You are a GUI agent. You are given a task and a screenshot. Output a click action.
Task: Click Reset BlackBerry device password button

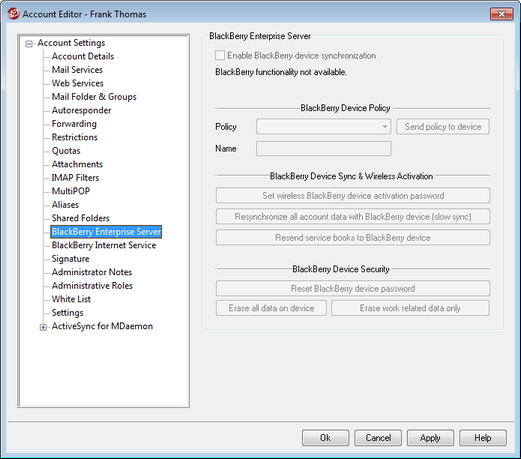click(353, 288)
